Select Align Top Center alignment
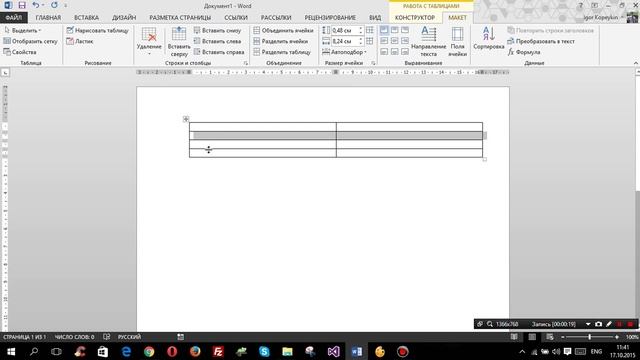This screenshot has width=640, height=360. [x=394, y=30]
